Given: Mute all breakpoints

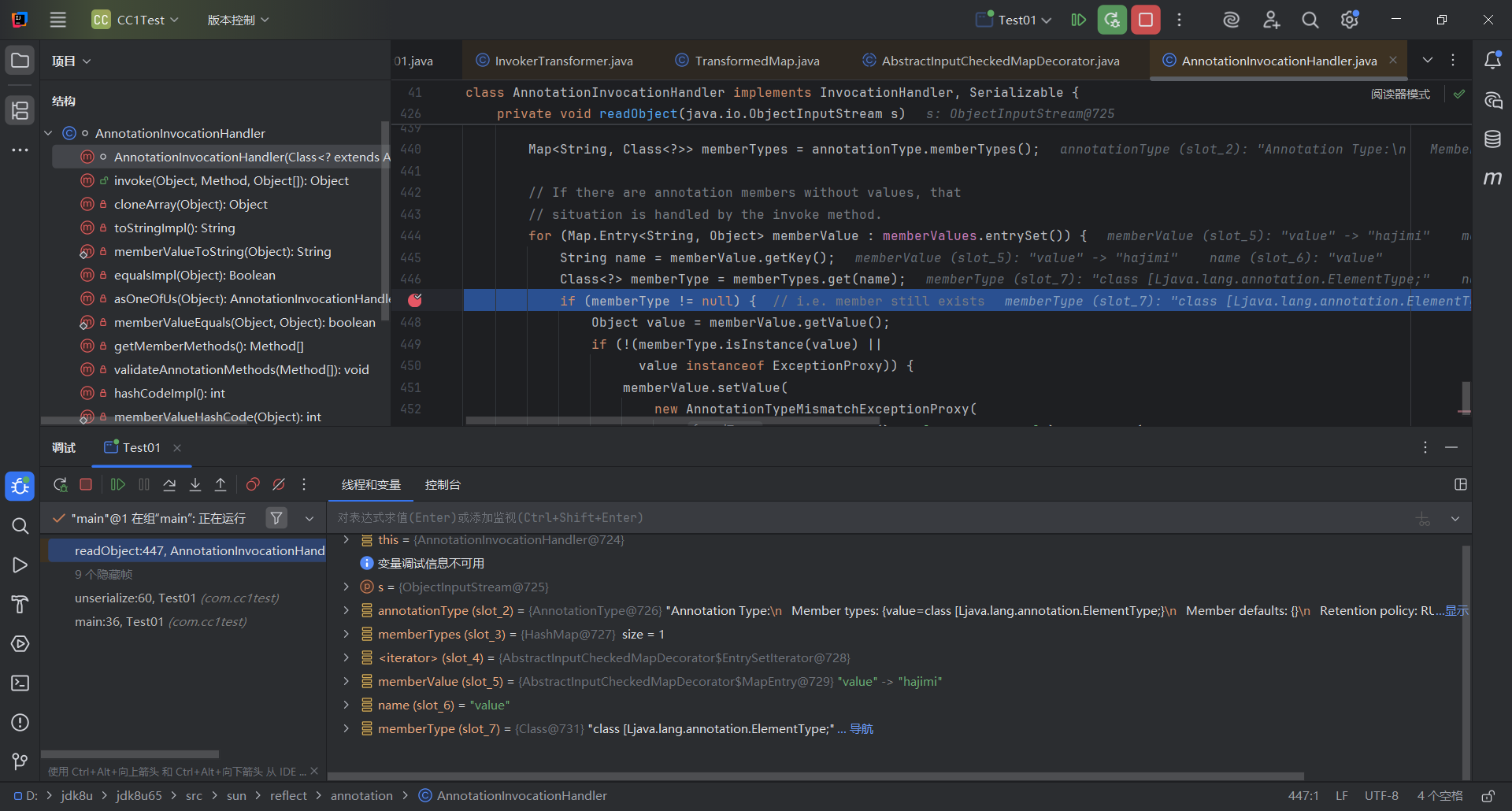Looking at the screenshot, I should (x=279, y=484).
